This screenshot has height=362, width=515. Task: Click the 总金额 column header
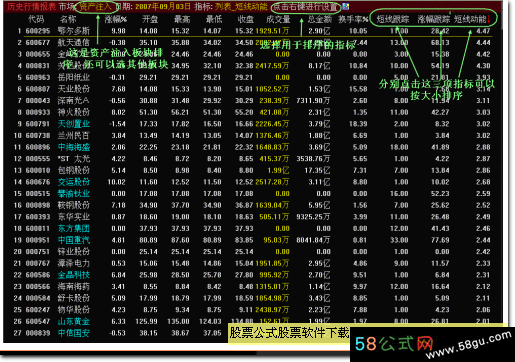(x=320, y=19)
